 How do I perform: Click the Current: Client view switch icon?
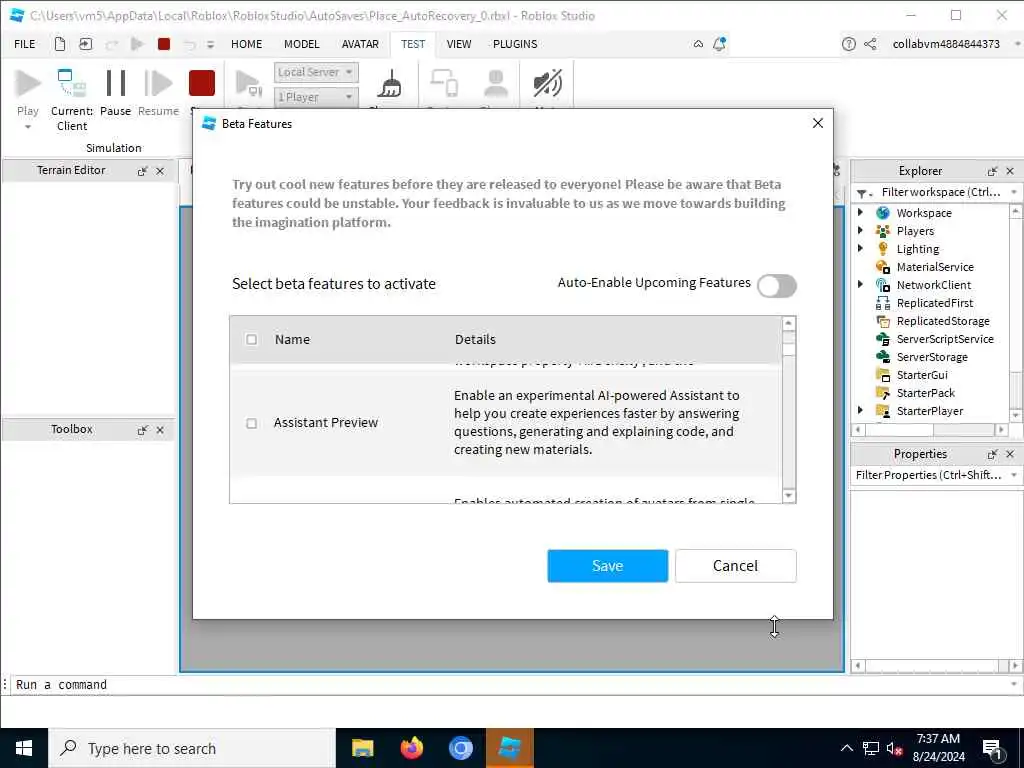click(71, 84)
